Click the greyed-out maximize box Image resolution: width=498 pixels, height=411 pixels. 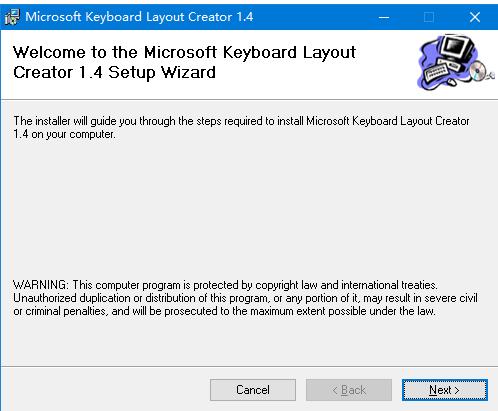pos(429,17)
